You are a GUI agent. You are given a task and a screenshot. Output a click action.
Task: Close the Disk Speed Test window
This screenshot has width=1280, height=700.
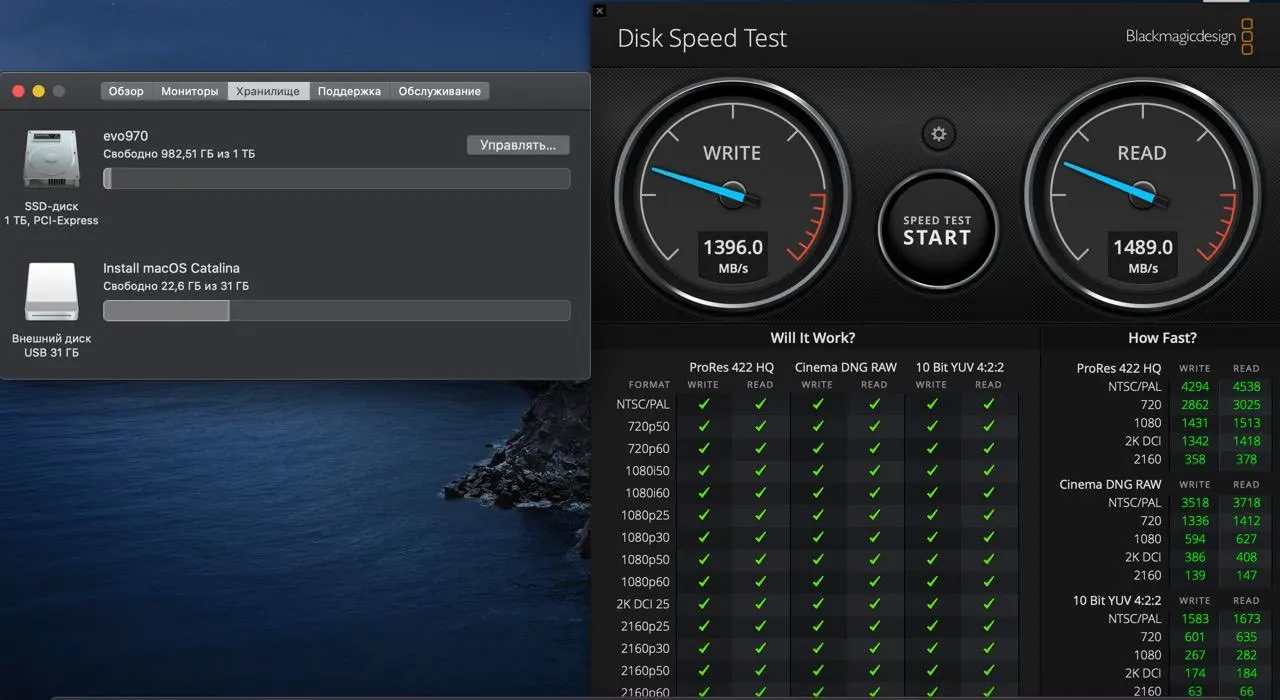[599, 11]
